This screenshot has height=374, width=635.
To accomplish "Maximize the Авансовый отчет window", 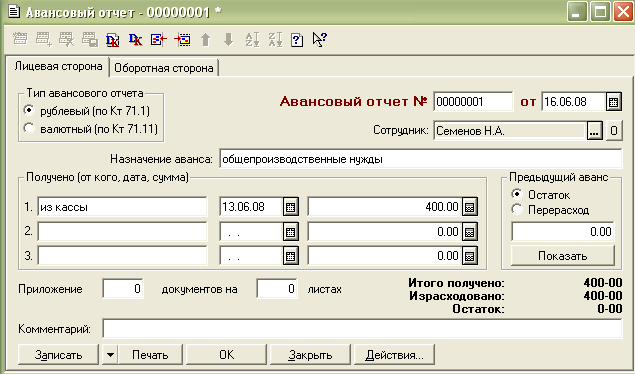I will pos(600,11).
